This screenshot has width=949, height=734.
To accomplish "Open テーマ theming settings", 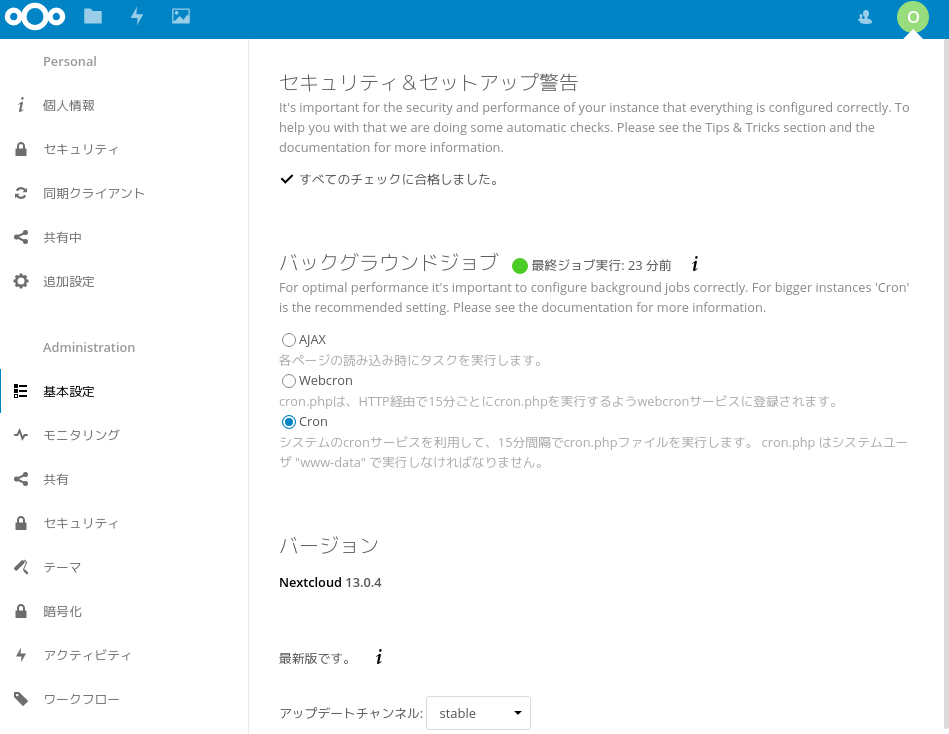I will [x=62, y=567].
